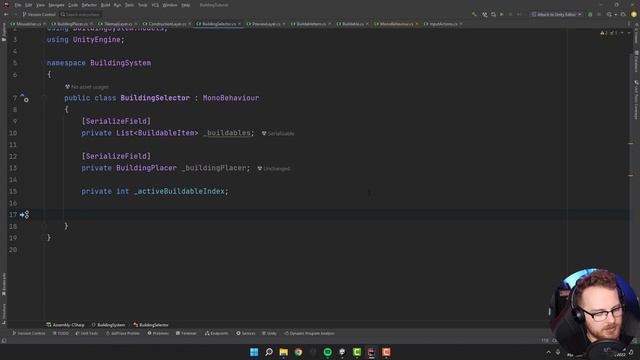The image size is (640, 360).
Task: Click the 'Unchanged' hint after _buildingPlacer
Action: (273, 169)
